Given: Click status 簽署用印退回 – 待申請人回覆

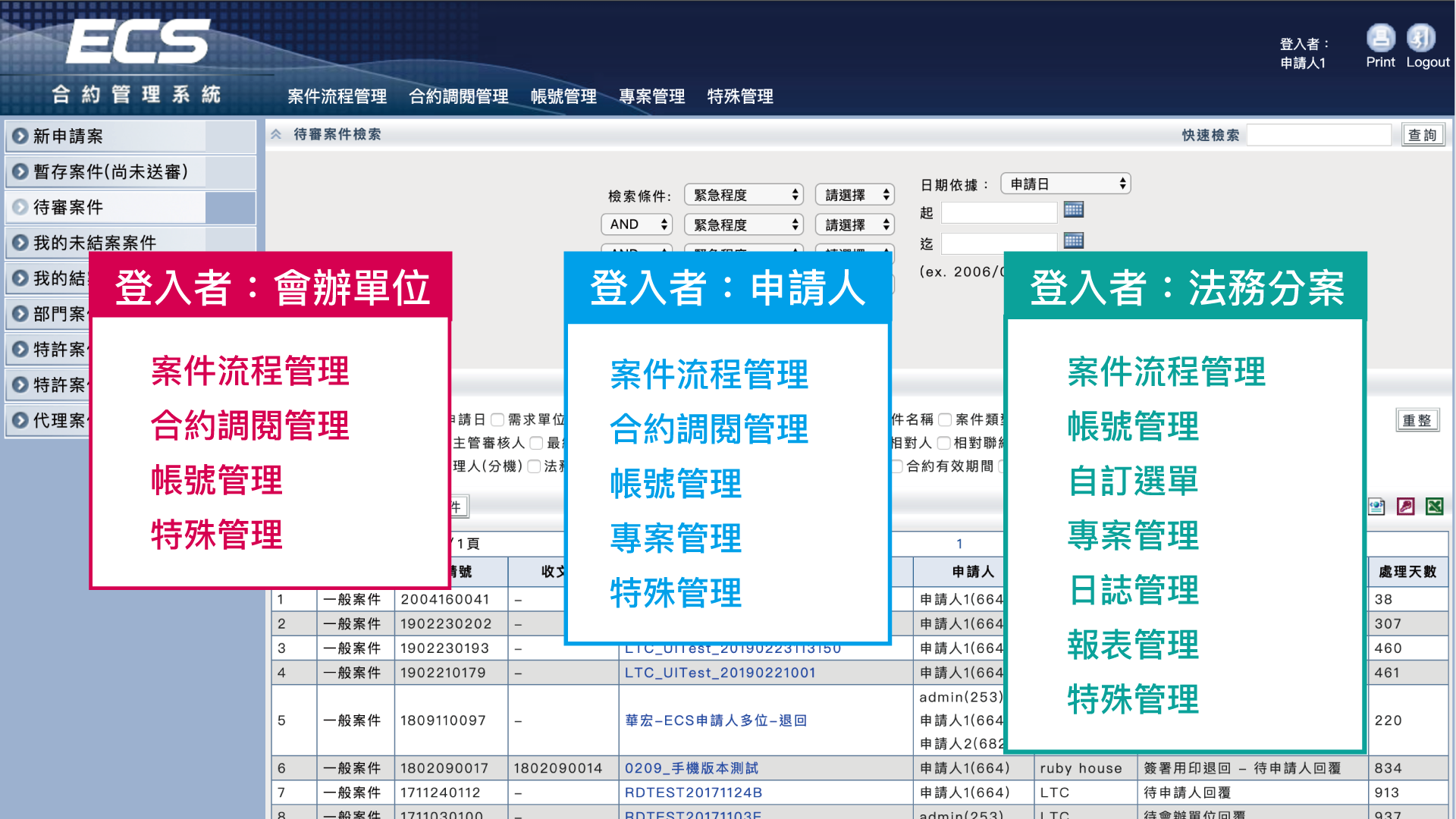Looking at the screenshot, I should (x=1242, y=768).
